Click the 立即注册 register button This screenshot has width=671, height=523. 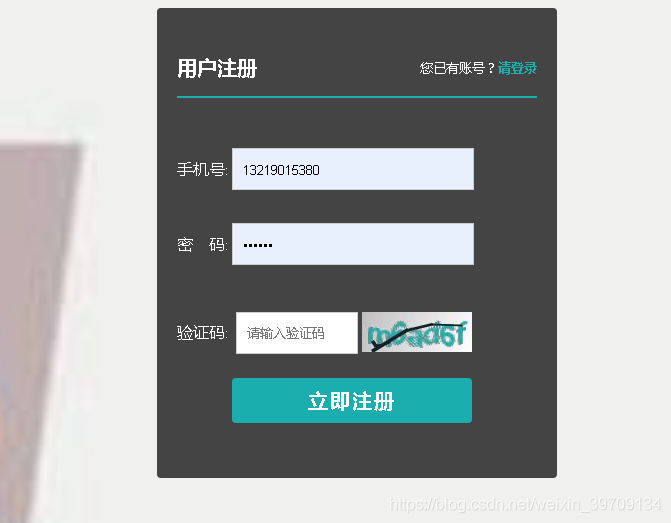tap(352, 401)
